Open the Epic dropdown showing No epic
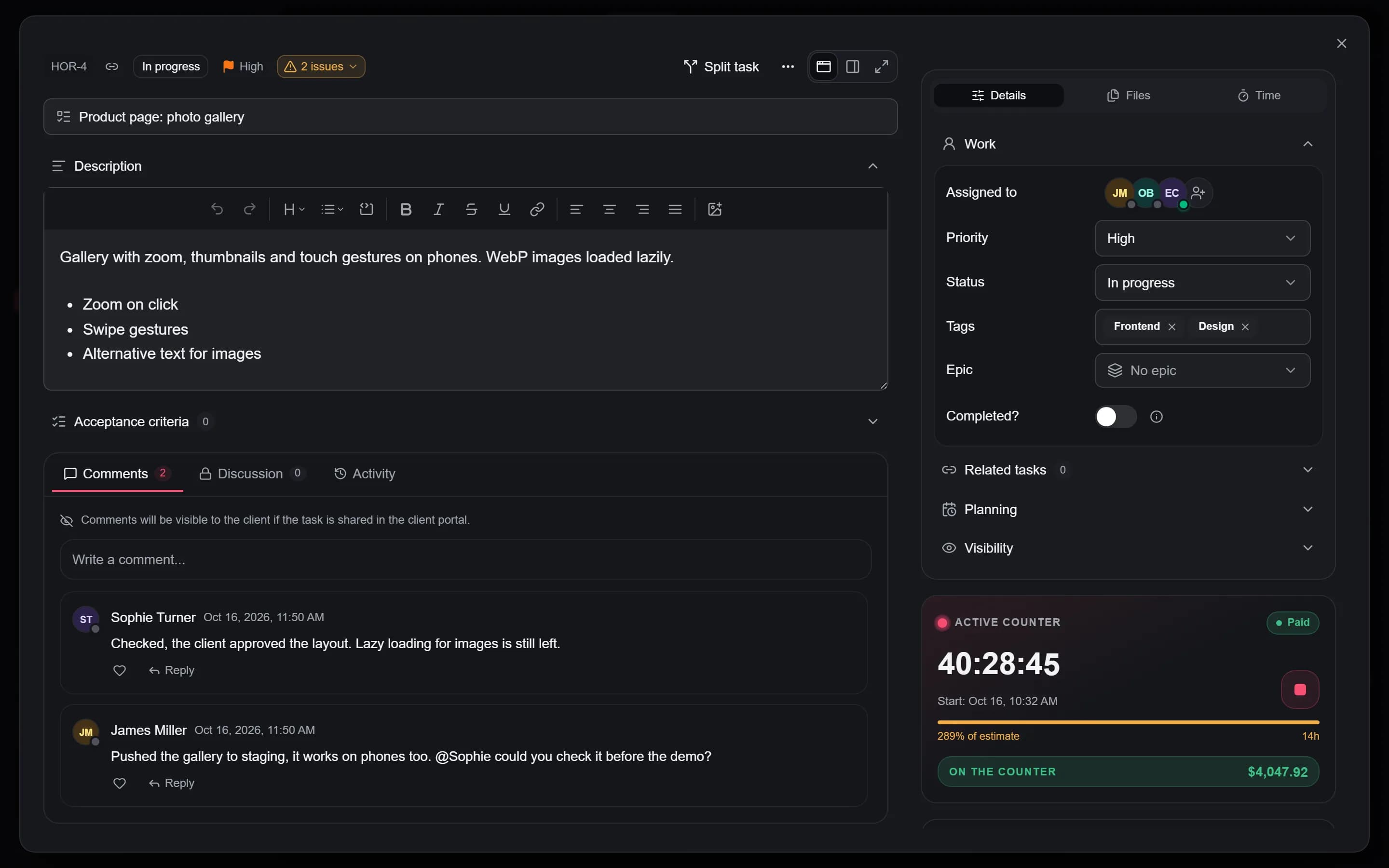 click(1202, 370)
